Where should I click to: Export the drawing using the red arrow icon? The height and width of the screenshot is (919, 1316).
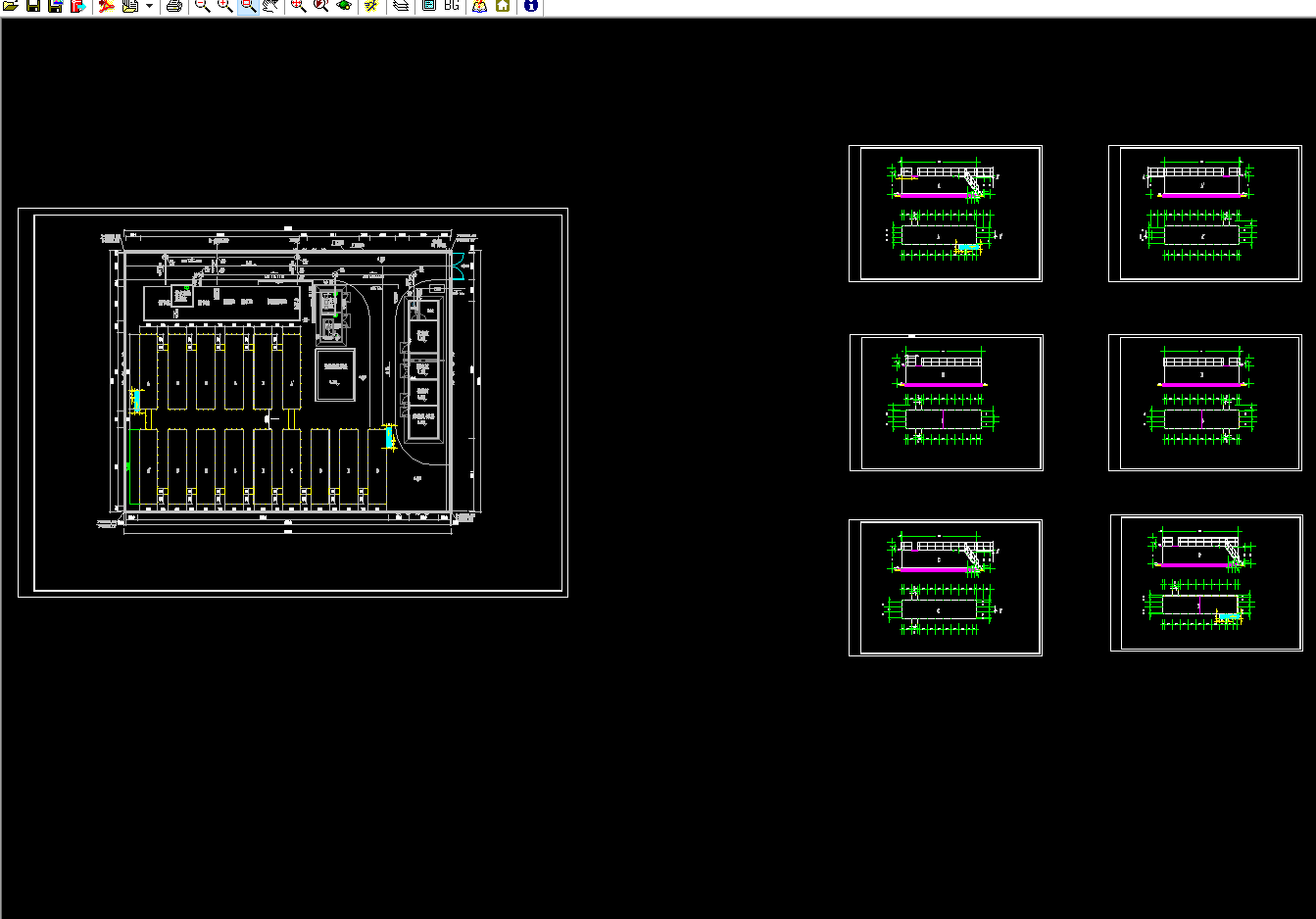78,6
